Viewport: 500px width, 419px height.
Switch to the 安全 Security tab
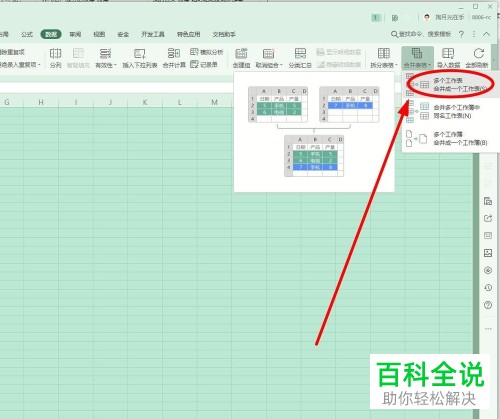[123, 34]
